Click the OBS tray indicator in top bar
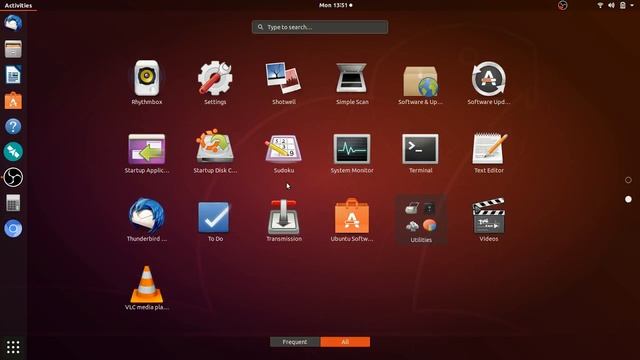Screen dimensions: 640x360 click(562, 5)
